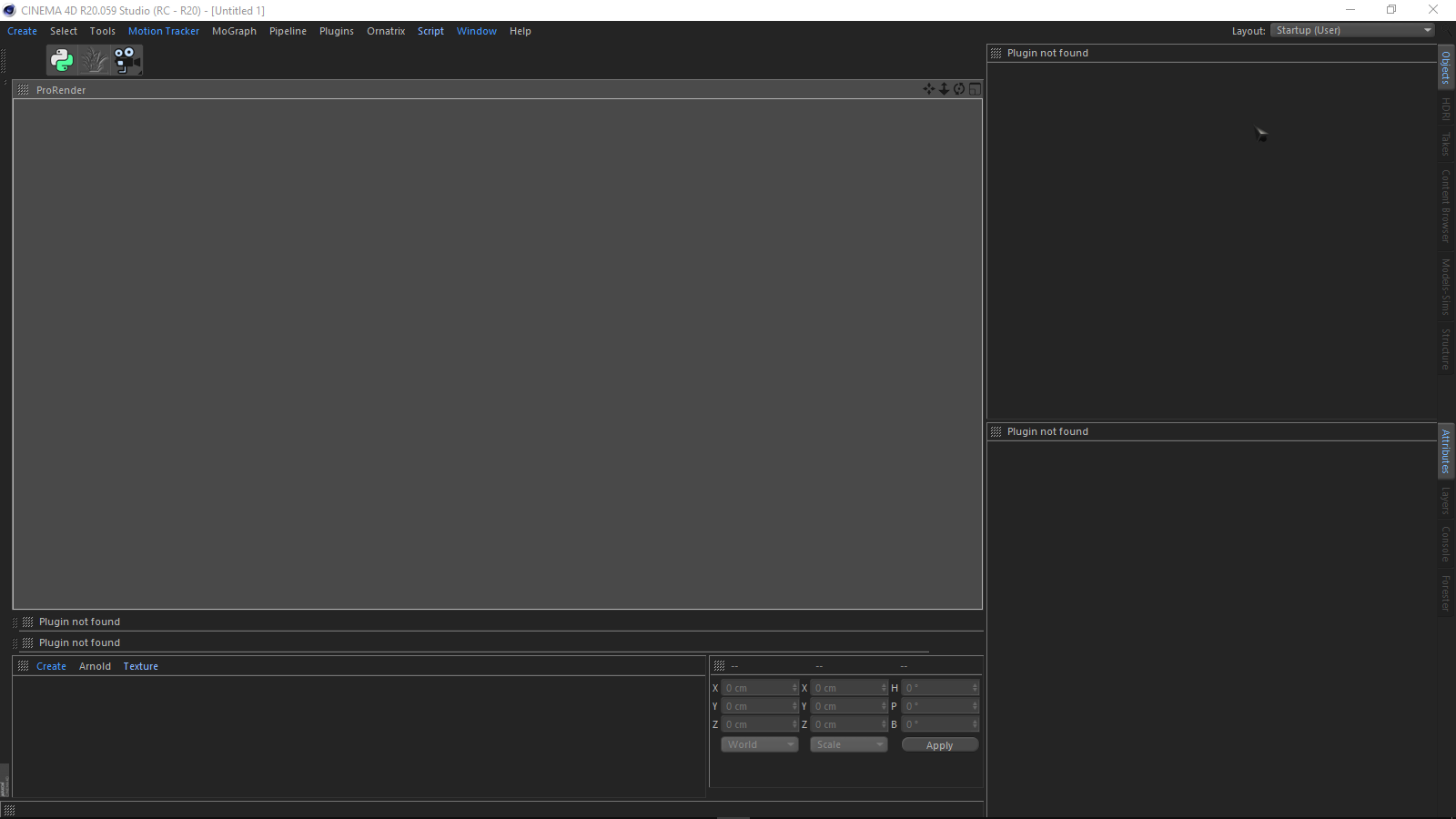Click the first lower-left Plugin not found label
The height and width of the screenshot is (819, 1456).
79,622
